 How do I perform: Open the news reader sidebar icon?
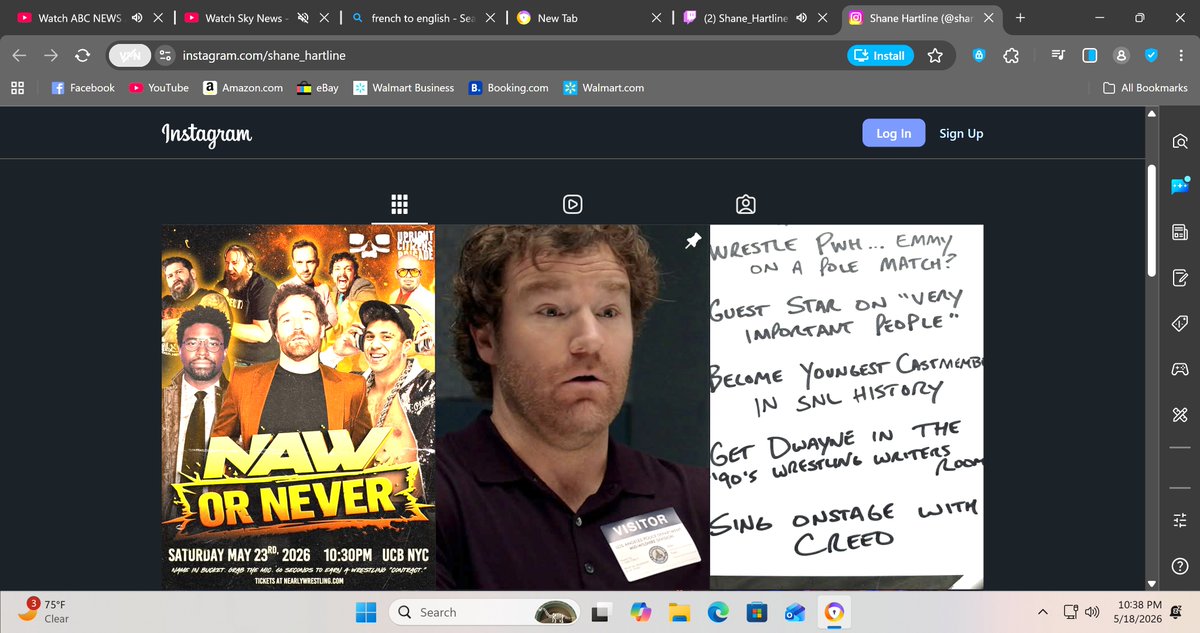click(1179, 233)
